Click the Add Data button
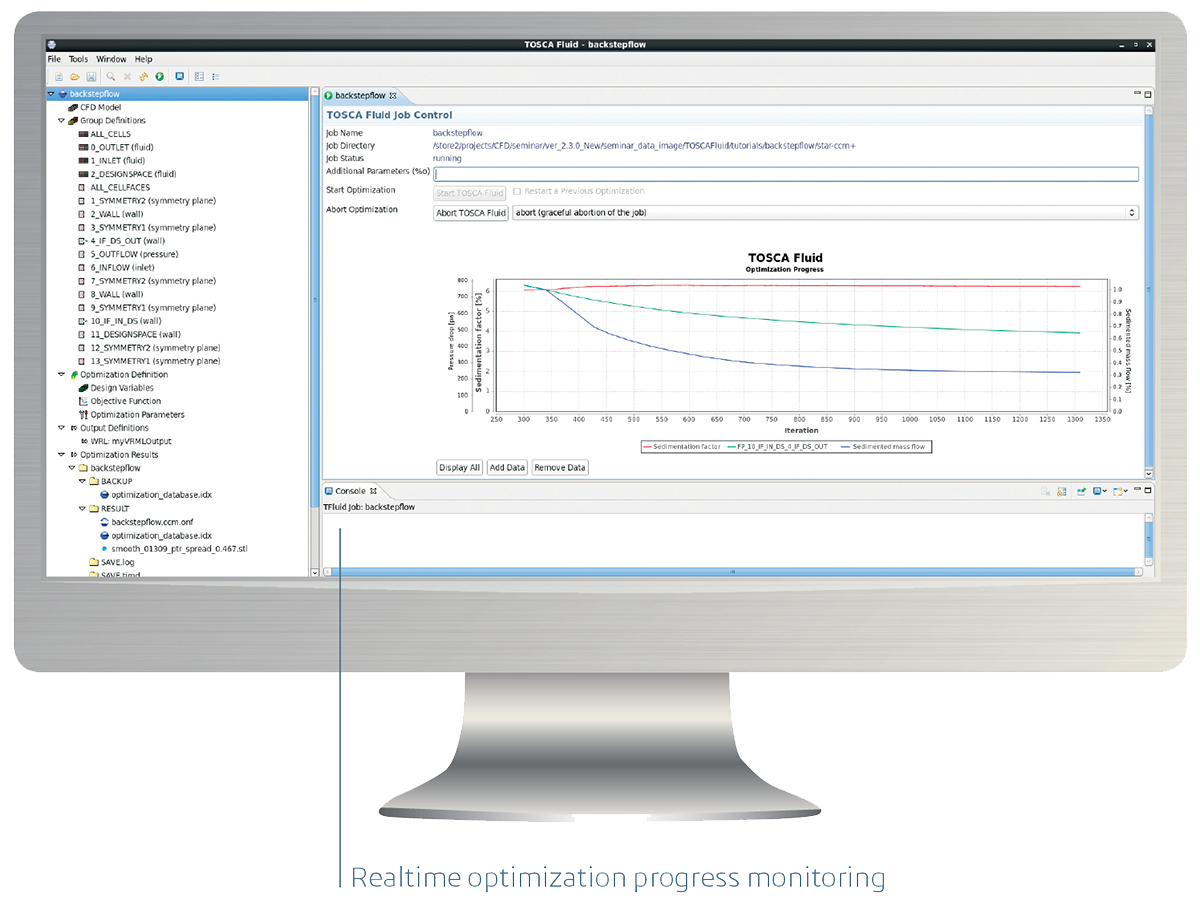 coord(507,467)
